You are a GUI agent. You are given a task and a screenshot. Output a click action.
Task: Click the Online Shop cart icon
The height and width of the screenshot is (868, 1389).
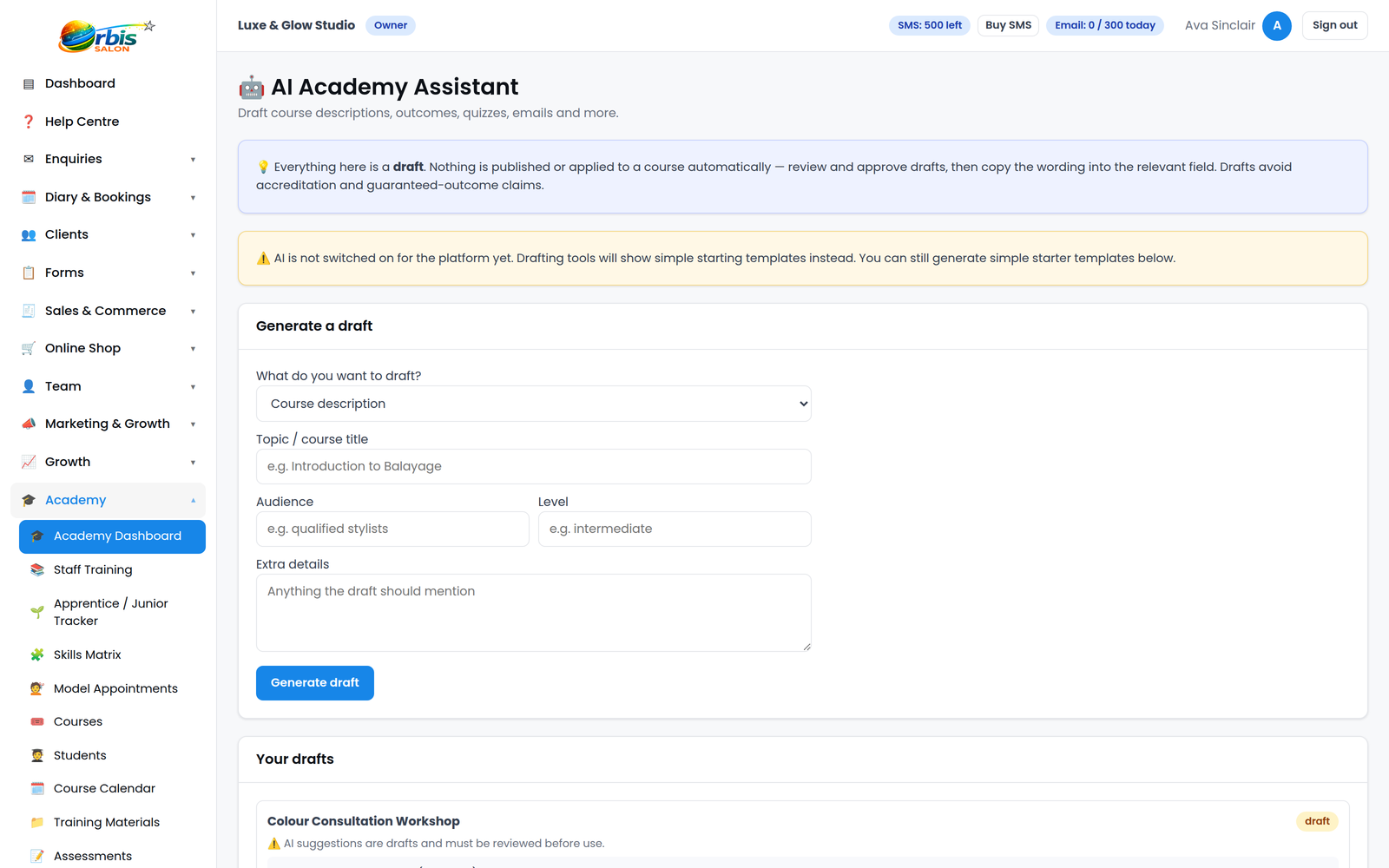pyautogui.click(x=29, y=348)
